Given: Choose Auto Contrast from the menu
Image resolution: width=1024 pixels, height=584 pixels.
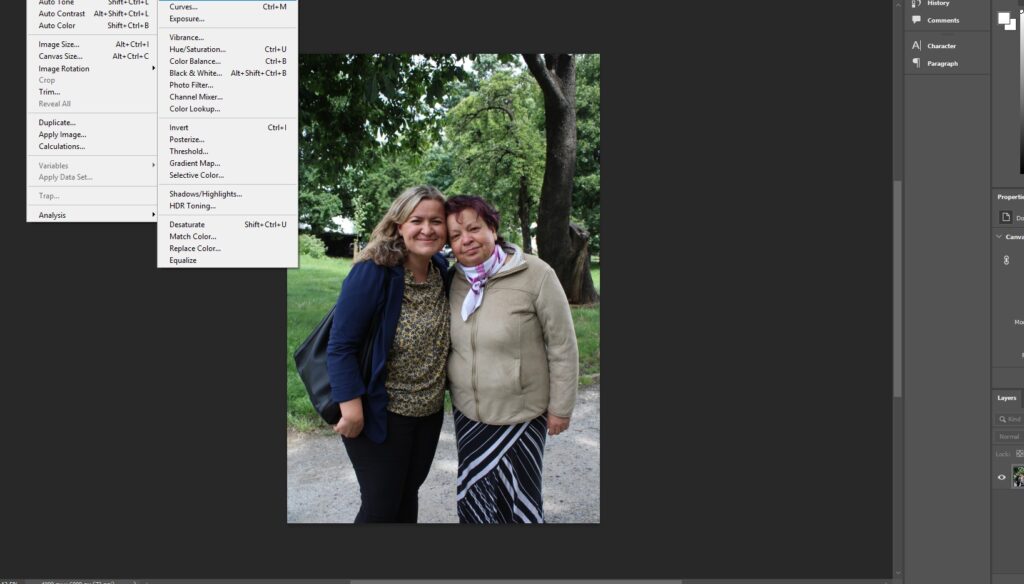Looking at the screenshot, I should (91, 14).
